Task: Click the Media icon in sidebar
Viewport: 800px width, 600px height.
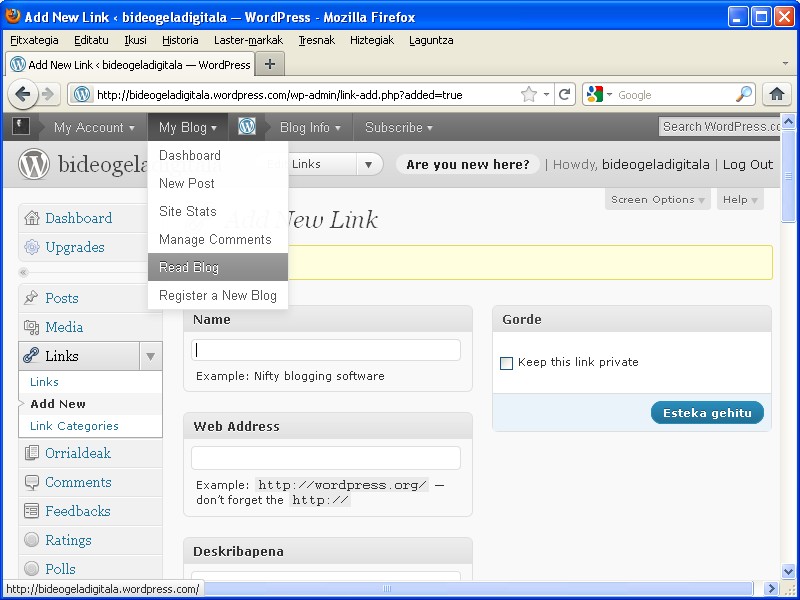Action: point(32,327)
